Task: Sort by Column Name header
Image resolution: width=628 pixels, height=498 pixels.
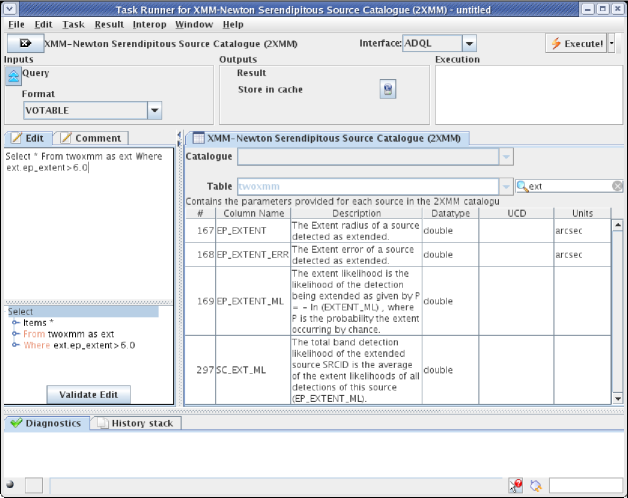Action: pos(253,213)
